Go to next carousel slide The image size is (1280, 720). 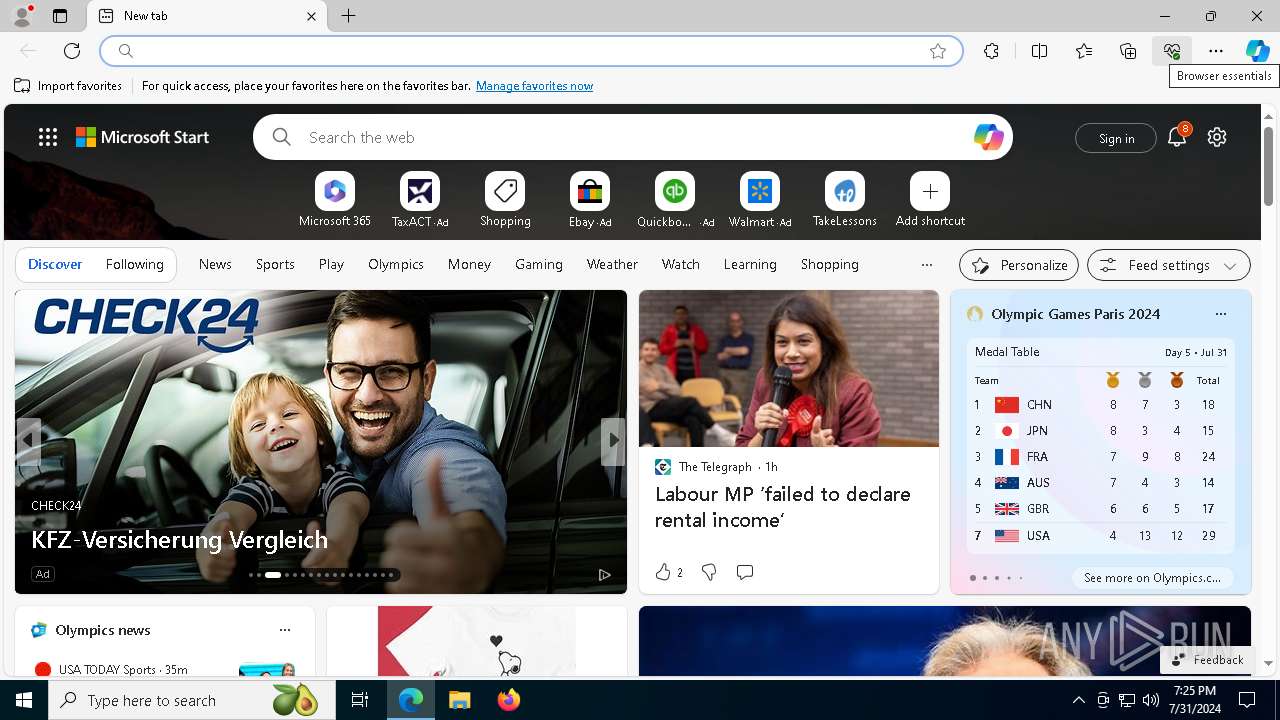click(x=612, y=440)
